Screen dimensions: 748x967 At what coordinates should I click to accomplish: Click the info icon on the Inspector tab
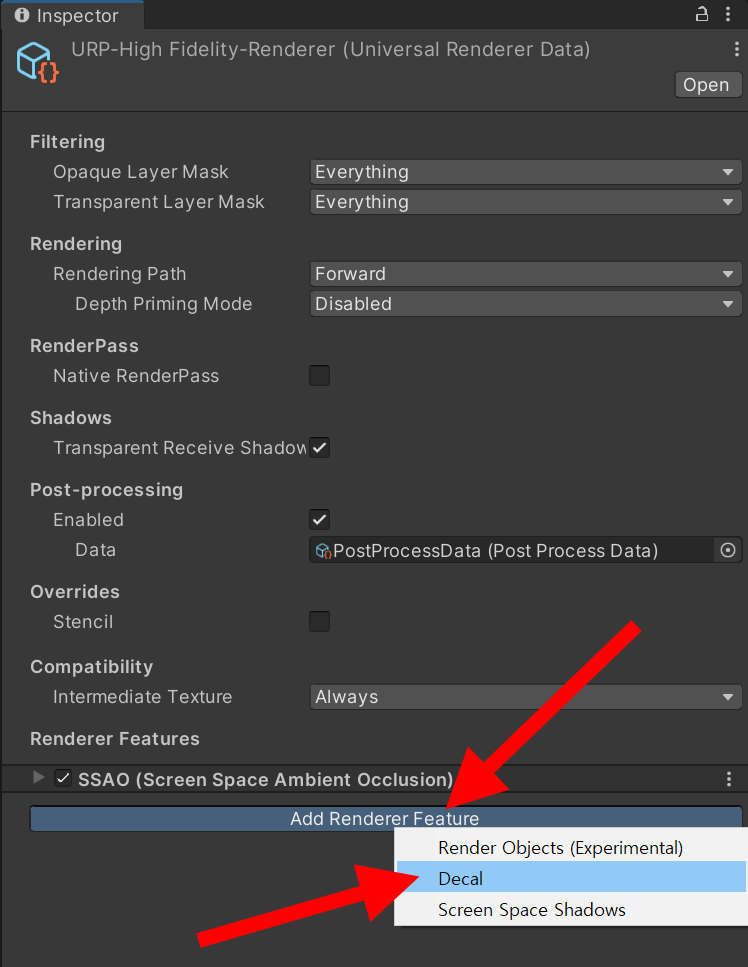pos(22,15)
